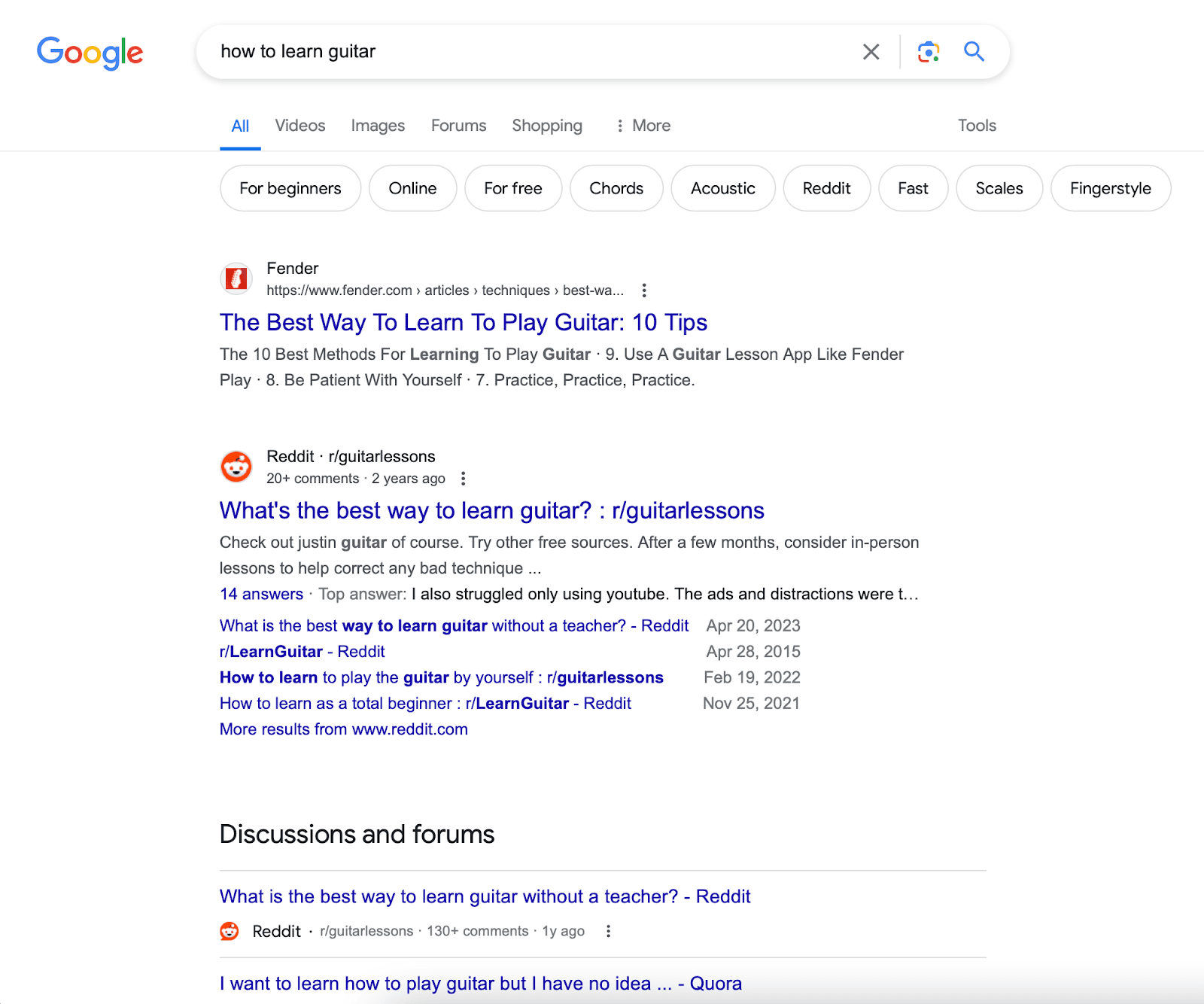Open the More search categories dropdown

coord(643,126)
